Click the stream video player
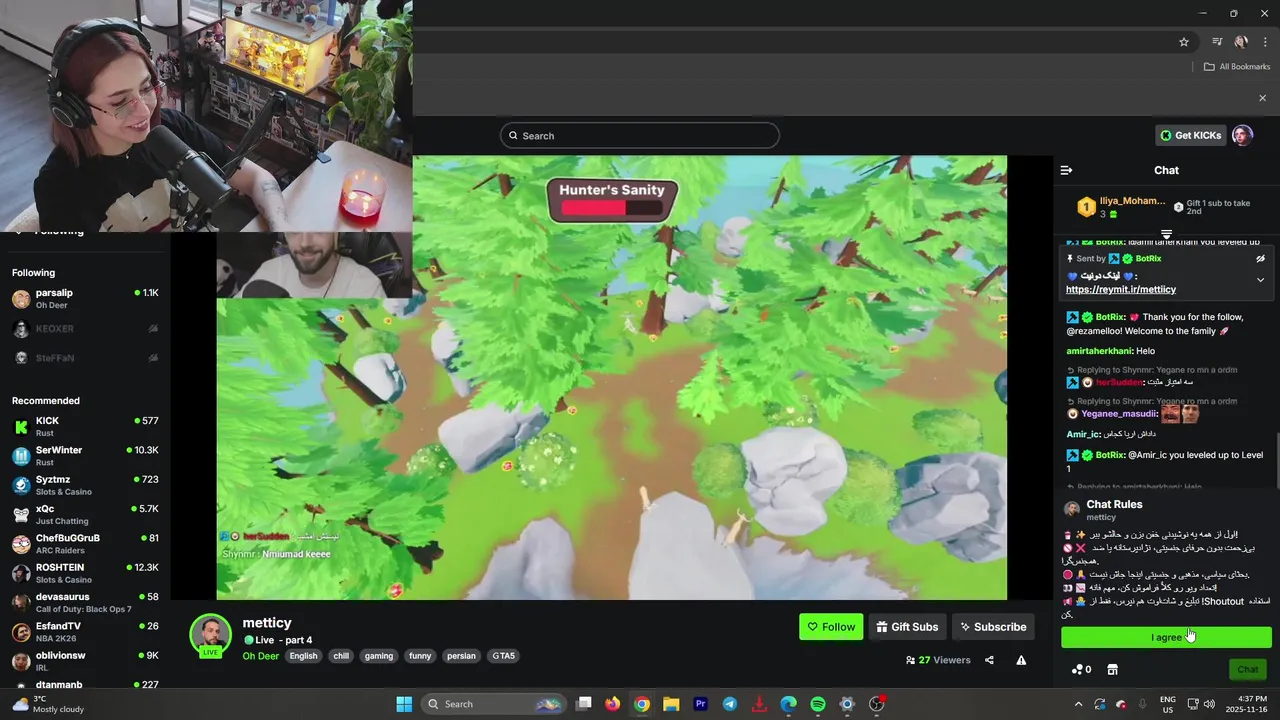Viewport: 1280px width, 720px height. point(611,377)
